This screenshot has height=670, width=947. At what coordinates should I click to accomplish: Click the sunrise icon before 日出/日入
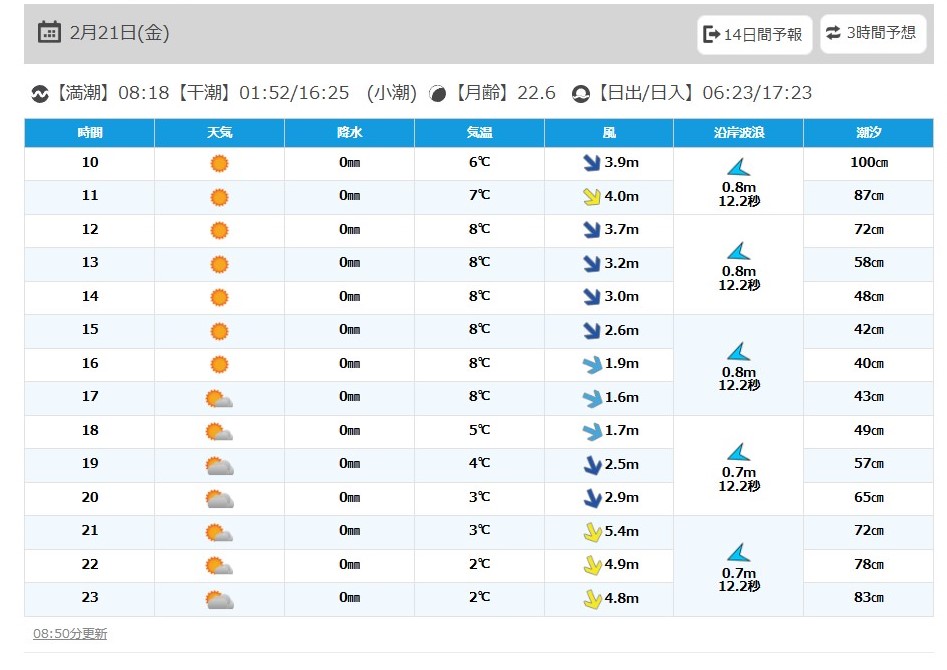point(580,94)
